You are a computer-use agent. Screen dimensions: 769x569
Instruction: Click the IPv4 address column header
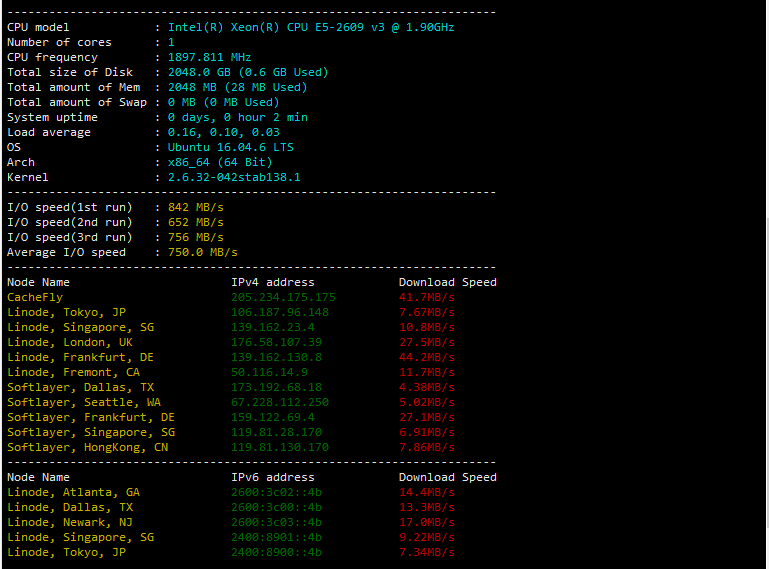coord(273,283)
